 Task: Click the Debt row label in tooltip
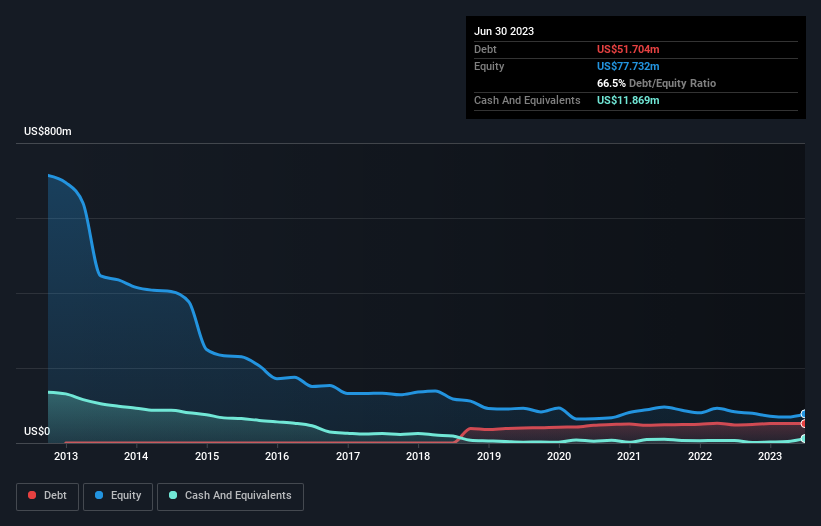click(x=485, y=49)
